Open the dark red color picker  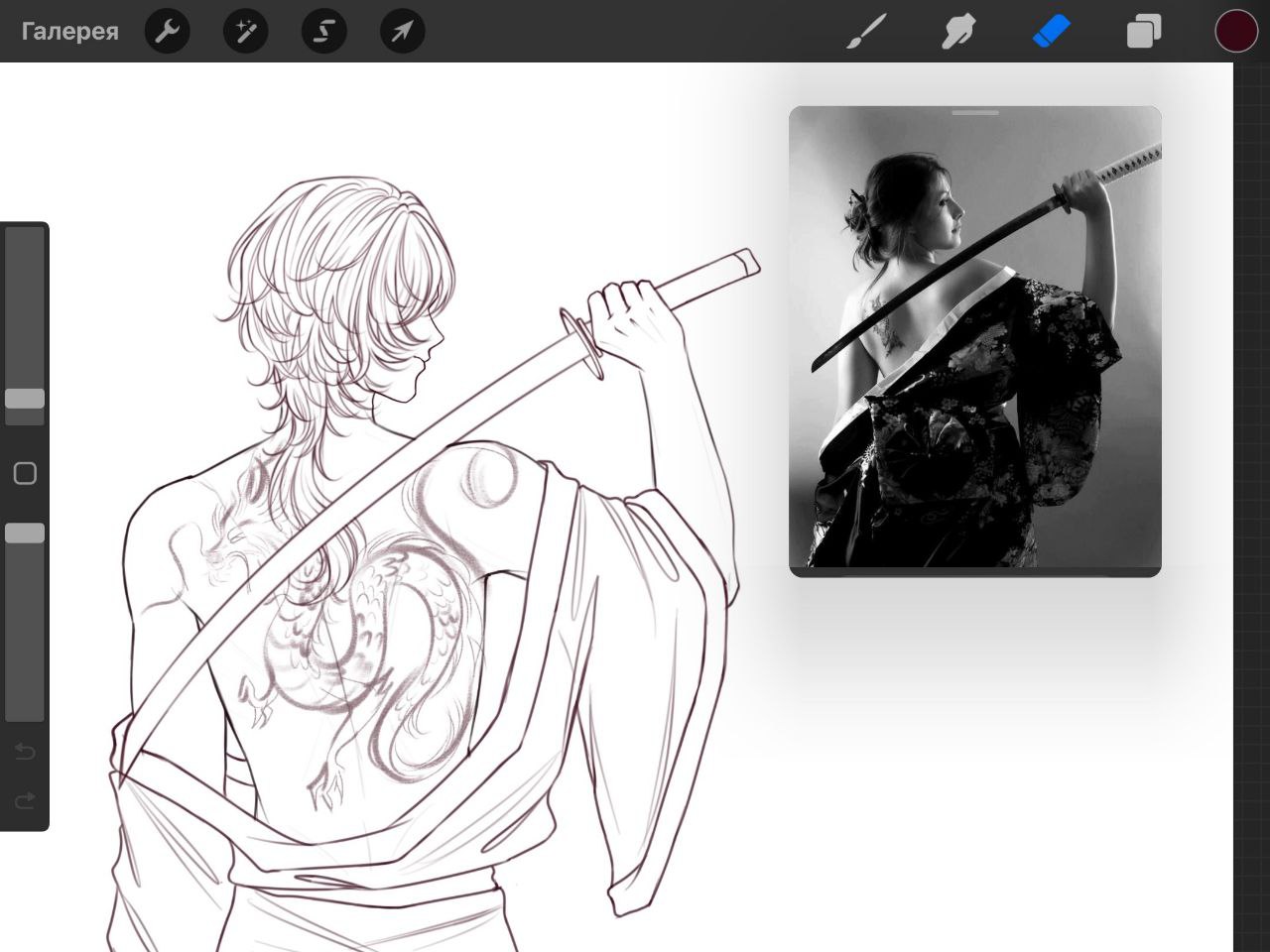click(x=1236, y=32)
